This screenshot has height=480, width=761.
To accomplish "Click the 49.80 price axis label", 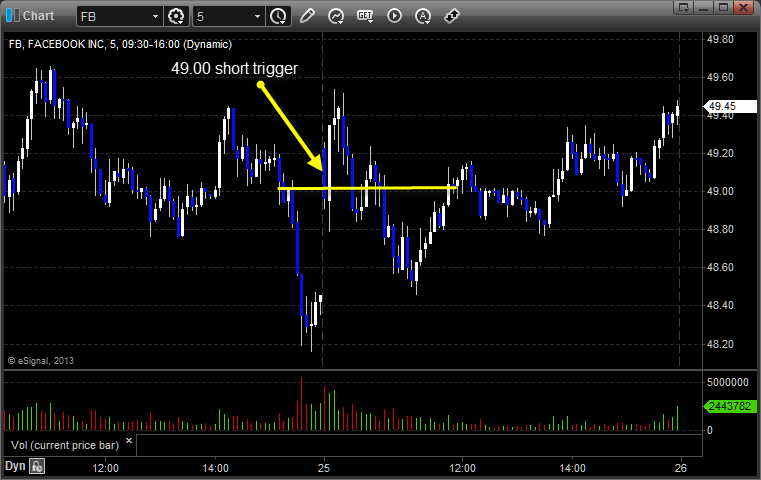I will point(720,39).
